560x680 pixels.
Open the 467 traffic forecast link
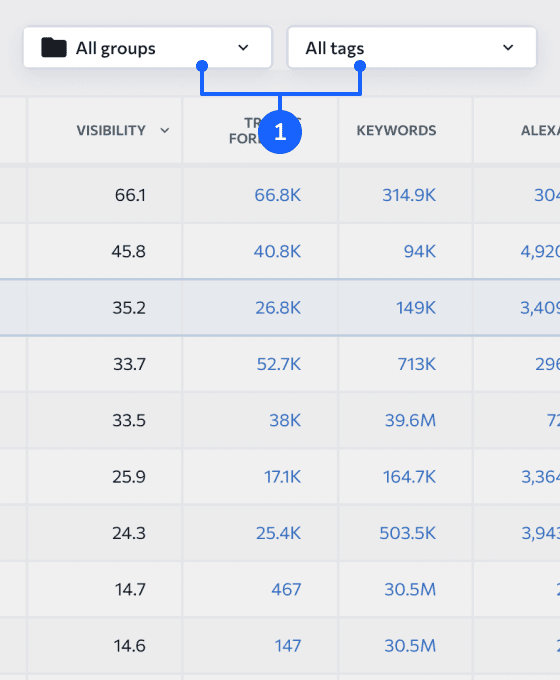286,589
